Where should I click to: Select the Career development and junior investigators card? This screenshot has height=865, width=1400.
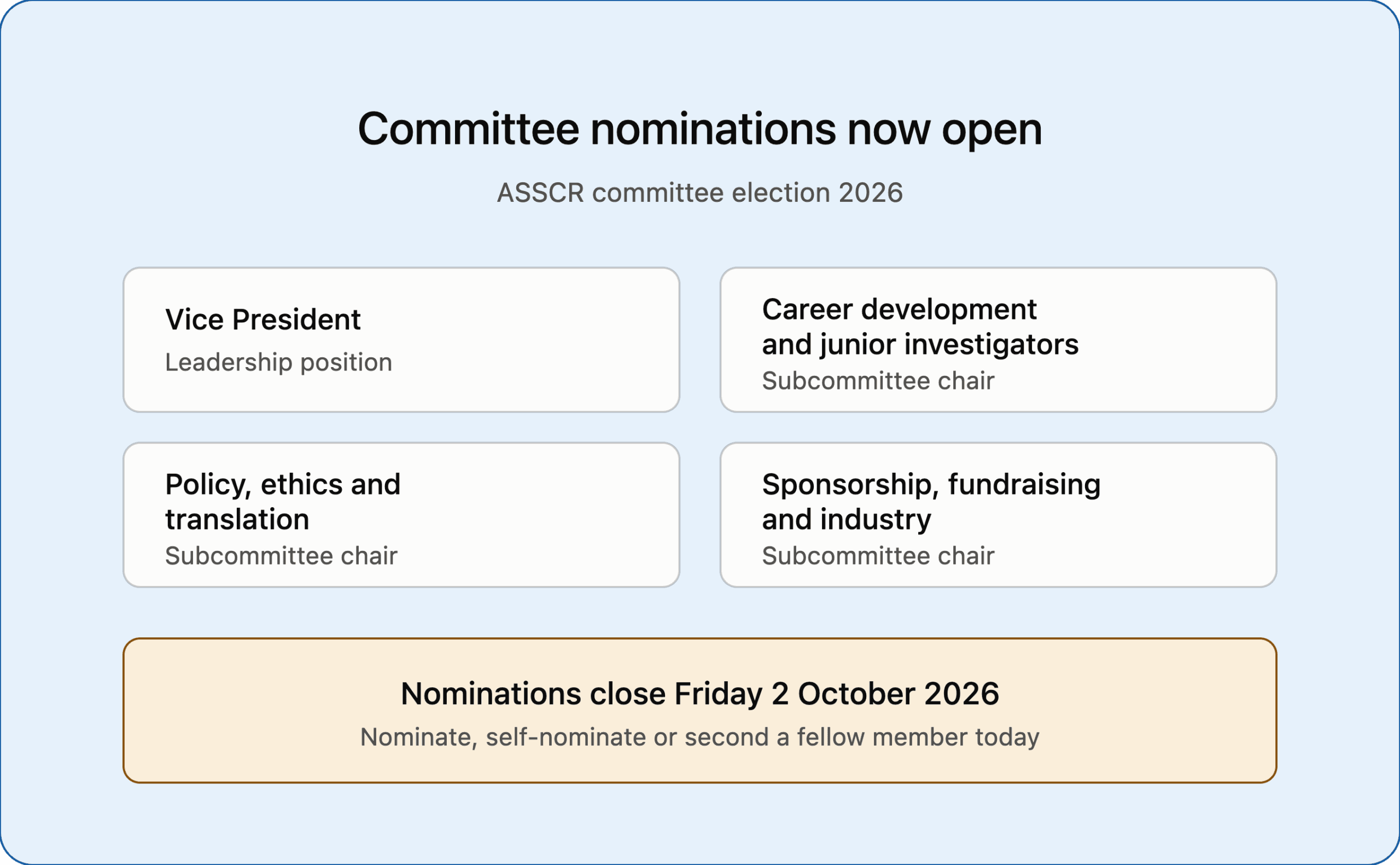click(998, 340)
